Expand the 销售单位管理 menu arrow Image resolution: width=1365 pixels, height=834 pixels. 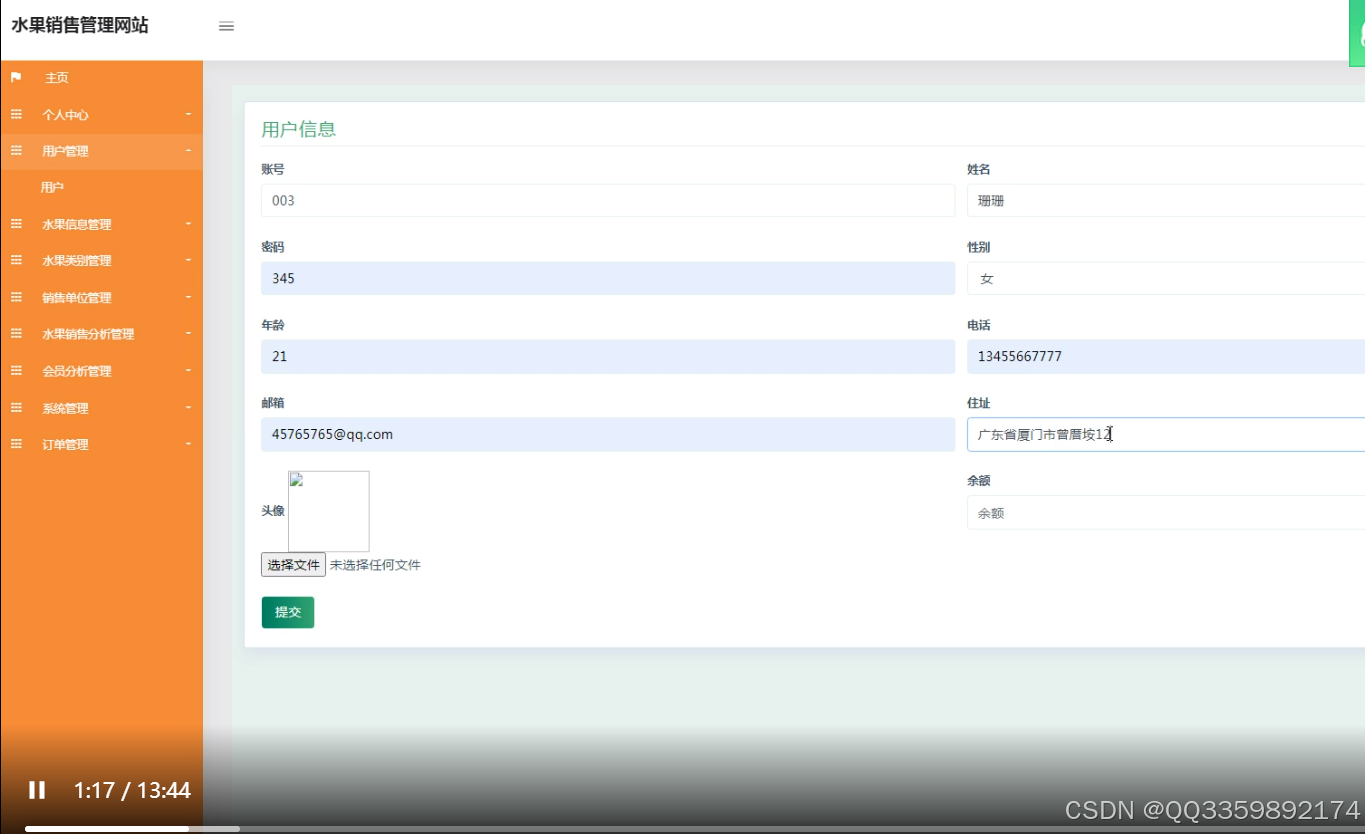pos(188,297)
